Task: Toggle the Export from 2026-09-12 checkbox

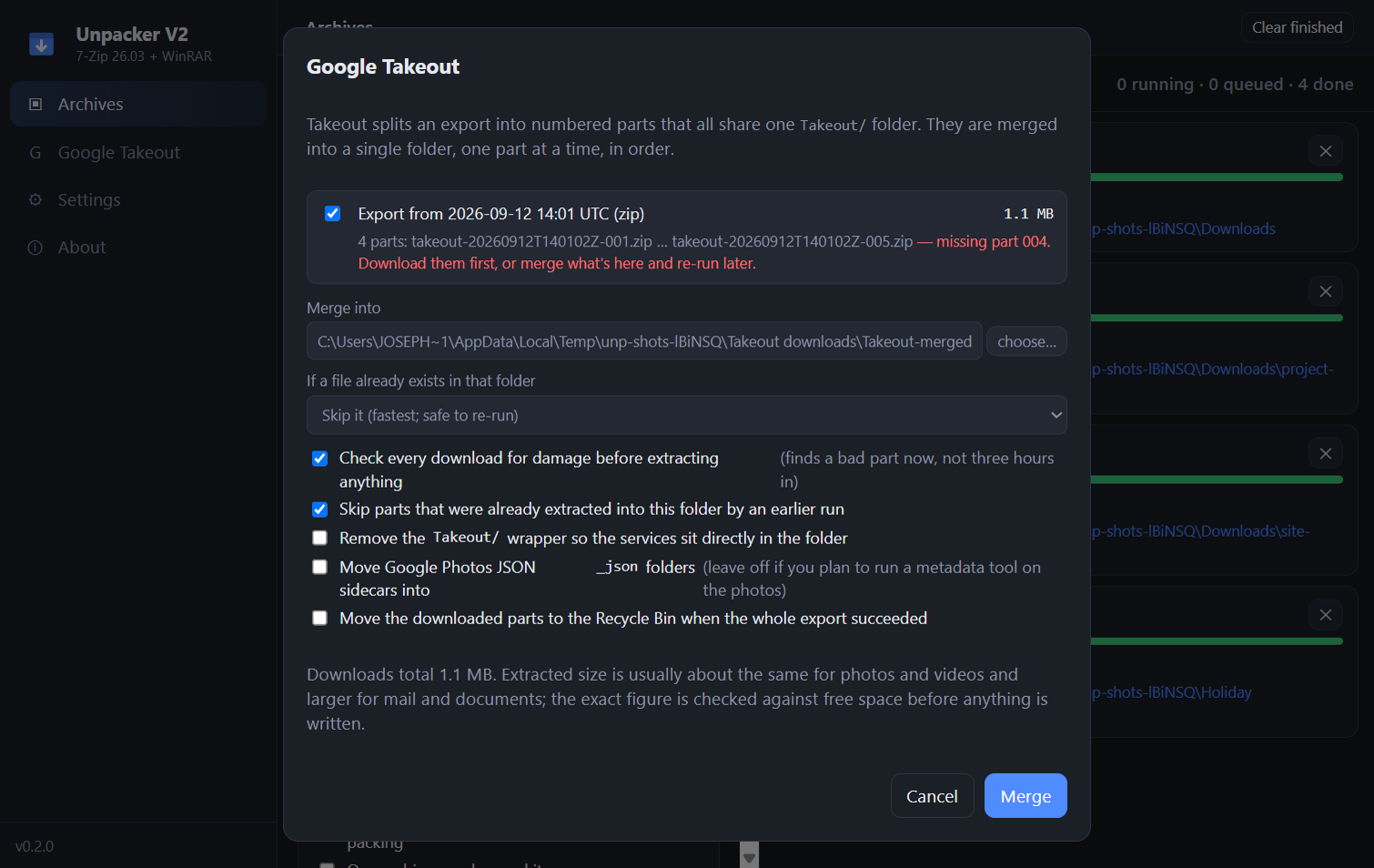Action: point(332,213)
